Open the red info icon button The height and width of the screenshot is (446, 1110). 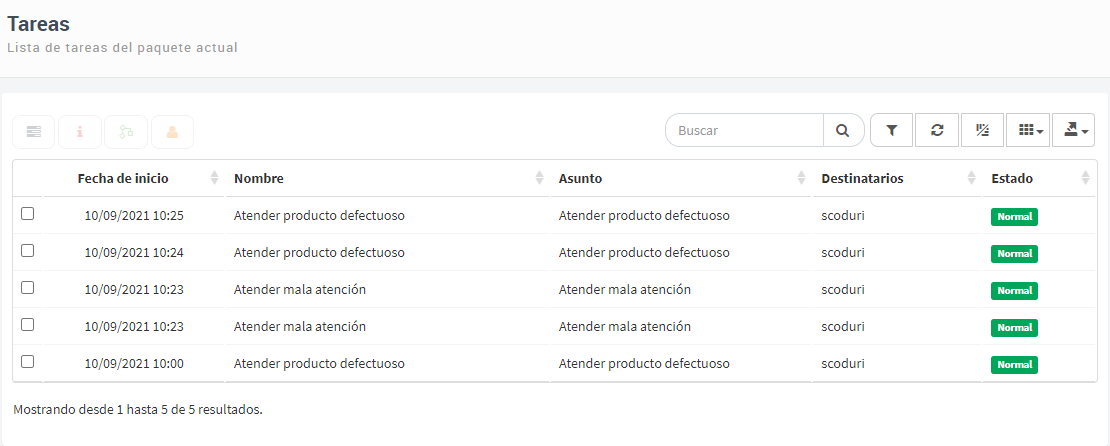80,132
